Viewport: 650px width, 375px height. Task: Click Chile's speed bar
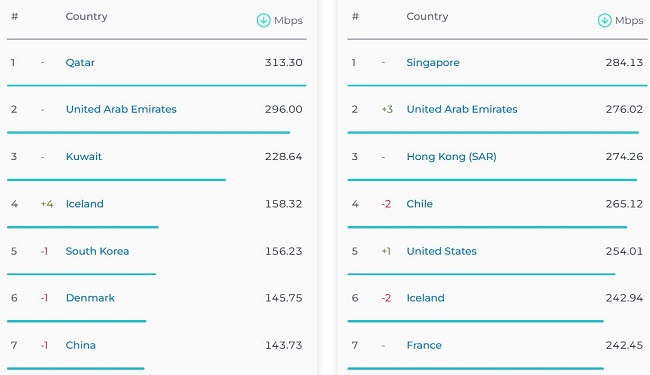click(x=487, y=227)
